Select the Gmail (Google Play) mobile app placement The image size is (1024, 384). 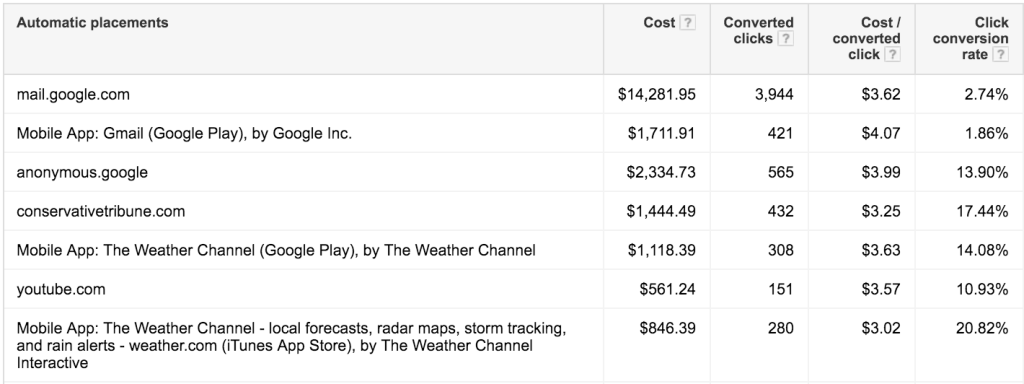[184, 134]
